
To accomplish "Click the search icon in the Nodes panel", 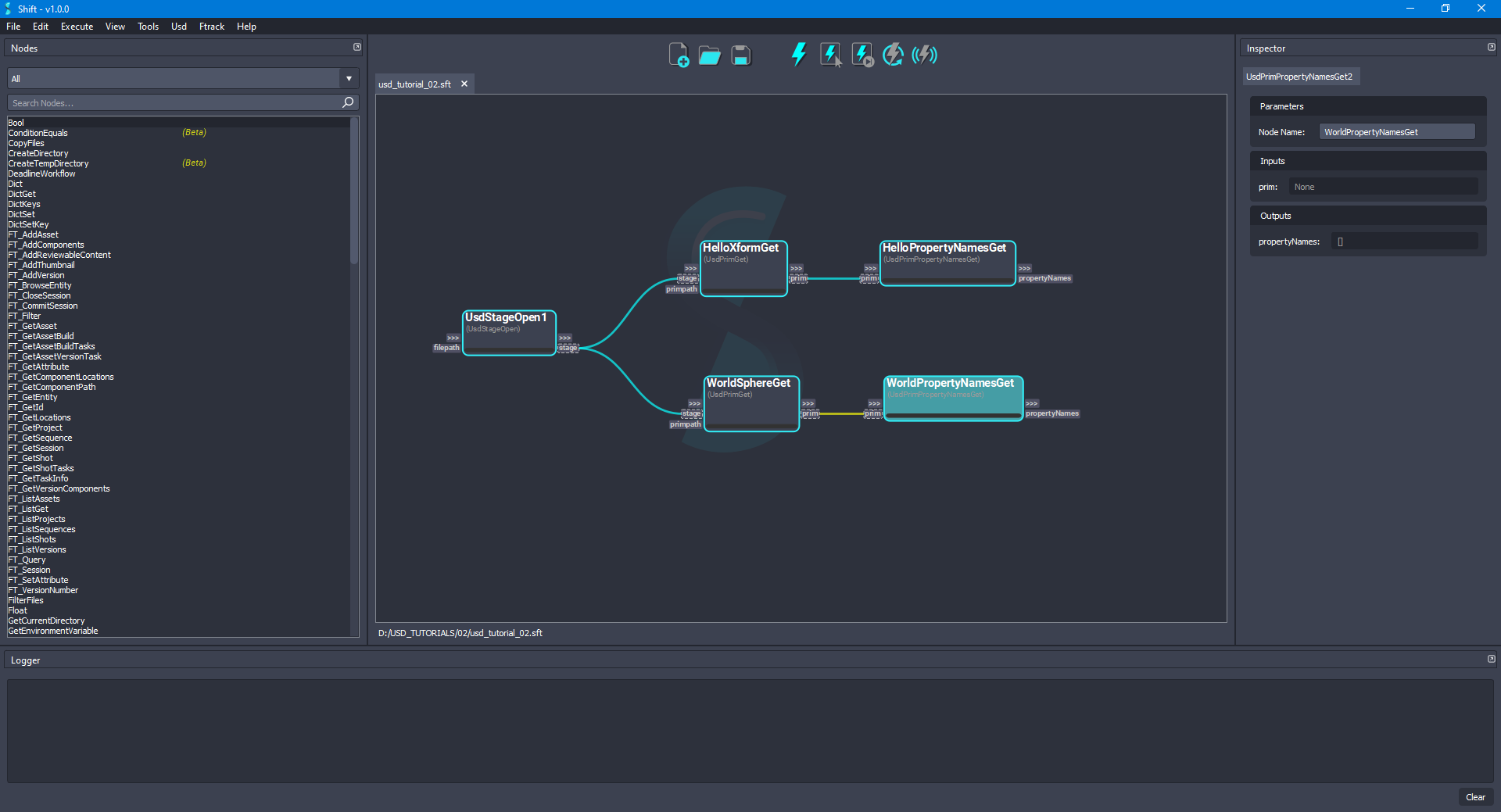I will (347, 102).
